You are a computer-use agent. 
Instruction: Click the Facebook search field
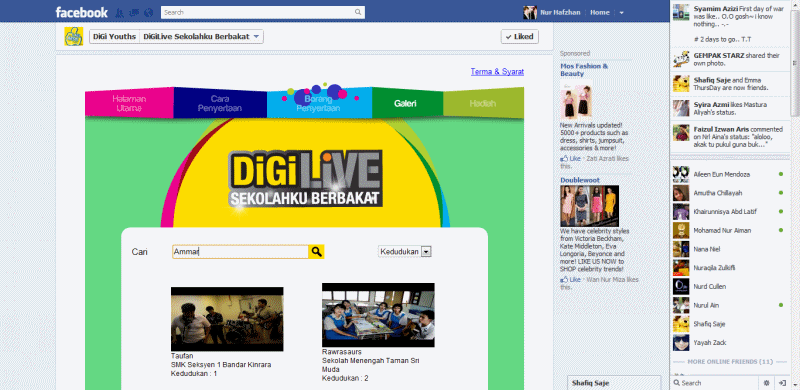[258, 12]
